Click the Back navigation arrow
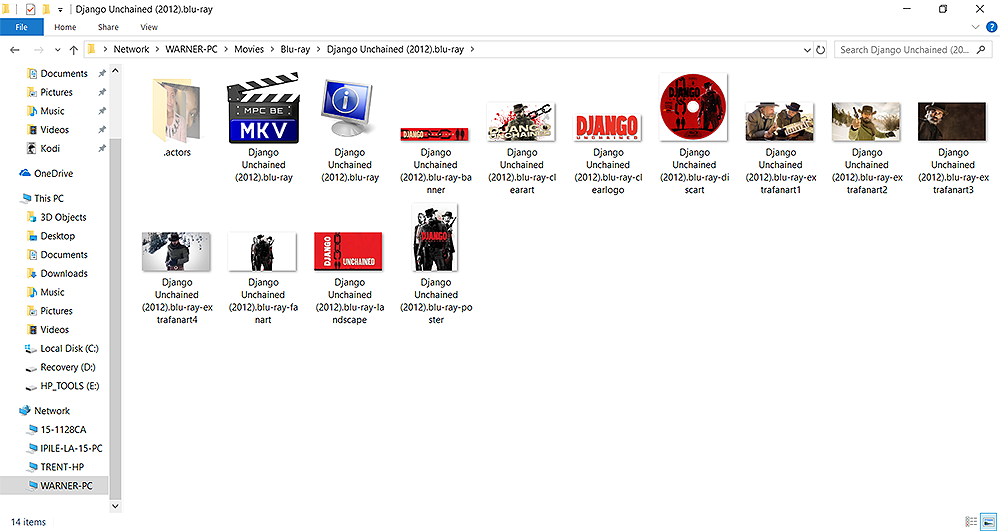The width and height of the screenshot is (1000, 531). tap(15, 50)
